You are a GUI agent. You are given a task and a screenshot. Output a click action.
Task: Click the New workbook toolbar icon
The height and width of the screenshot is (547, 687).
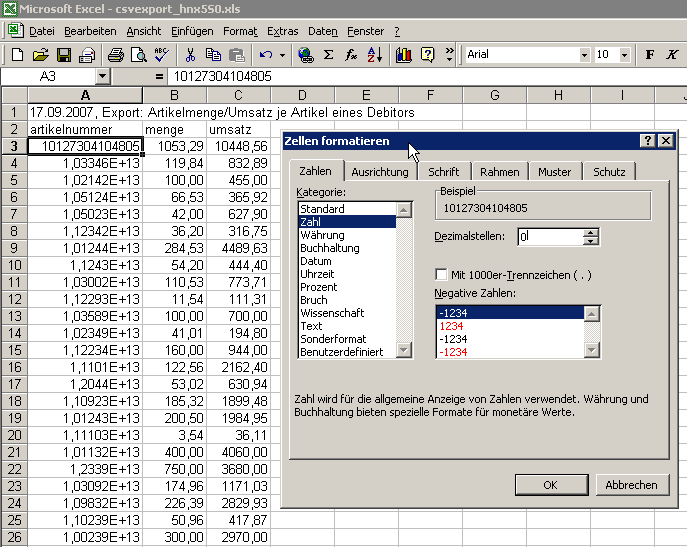17,55
